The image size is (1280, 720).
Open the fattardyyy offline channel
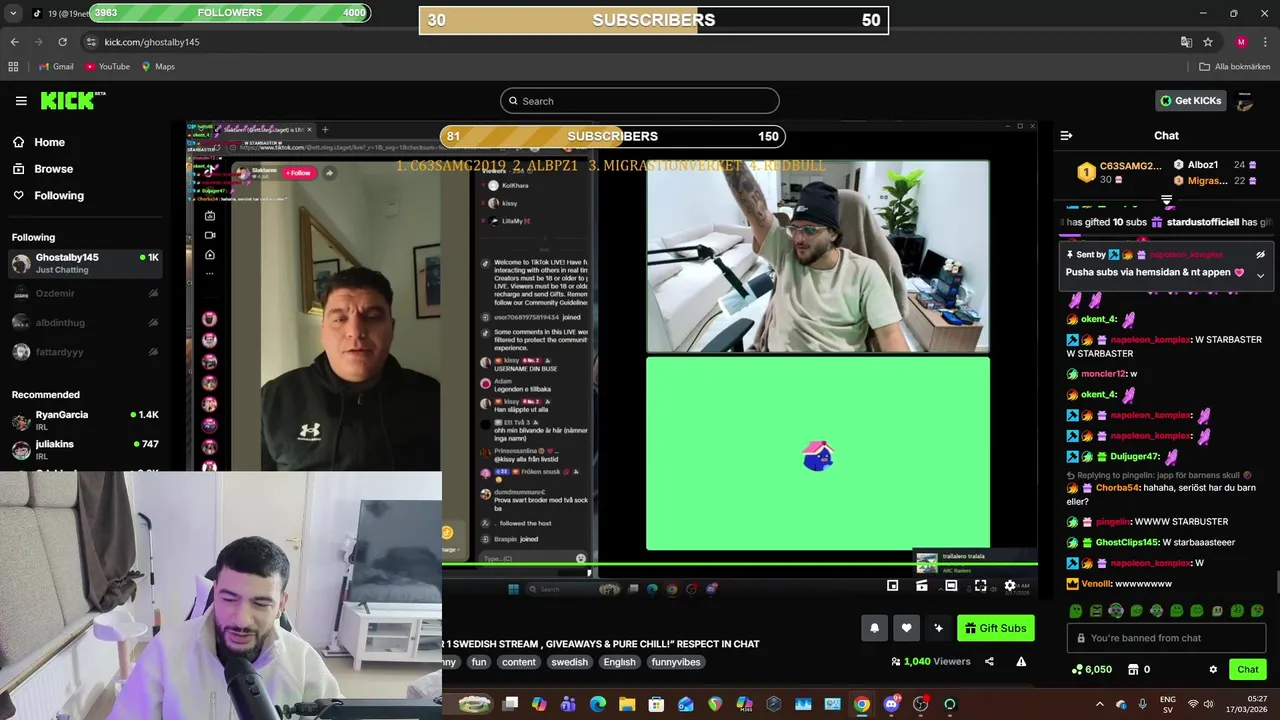tap(86, 352)
